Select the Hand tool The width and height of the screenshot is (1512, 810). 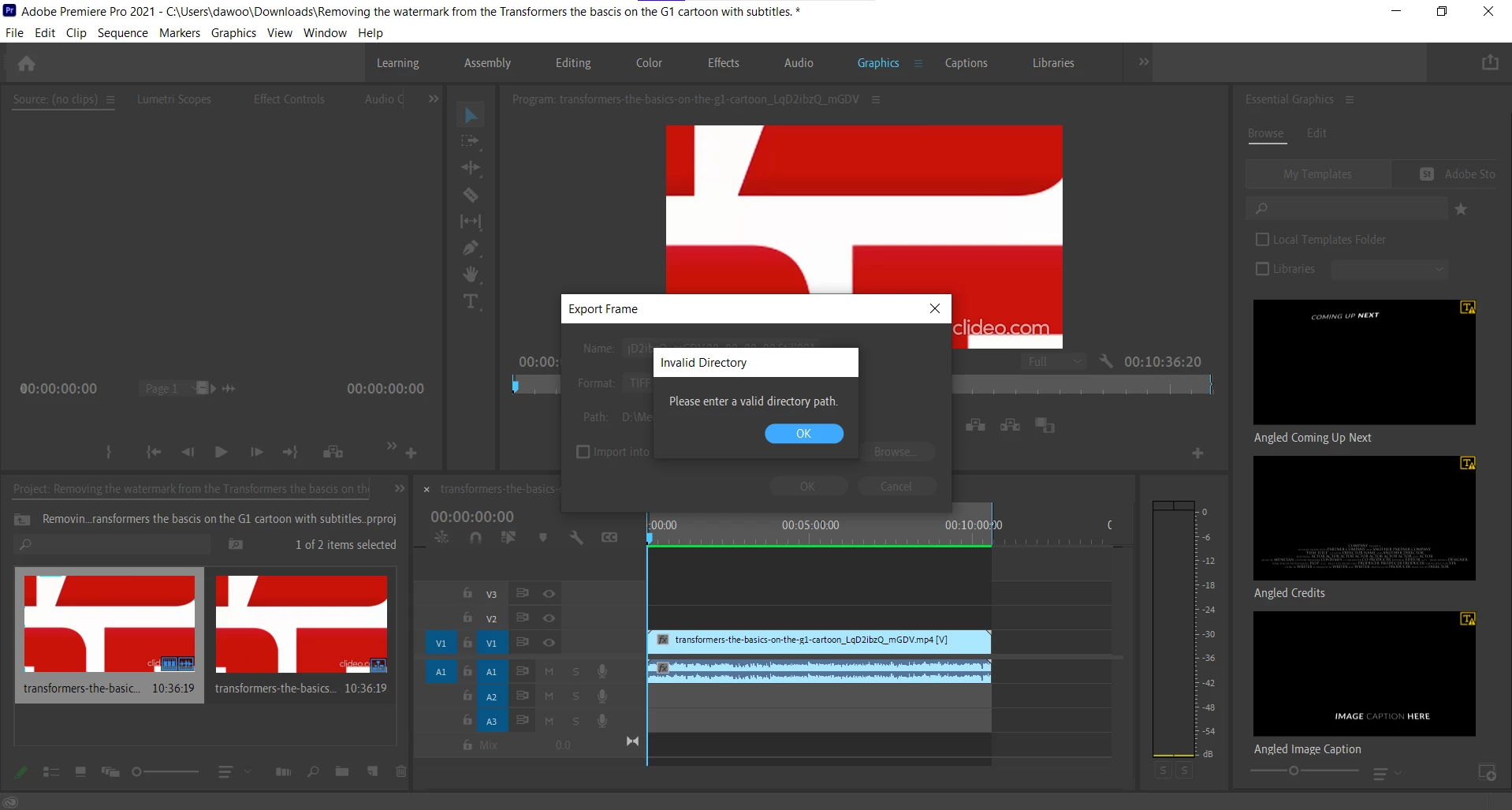(471, 274)
